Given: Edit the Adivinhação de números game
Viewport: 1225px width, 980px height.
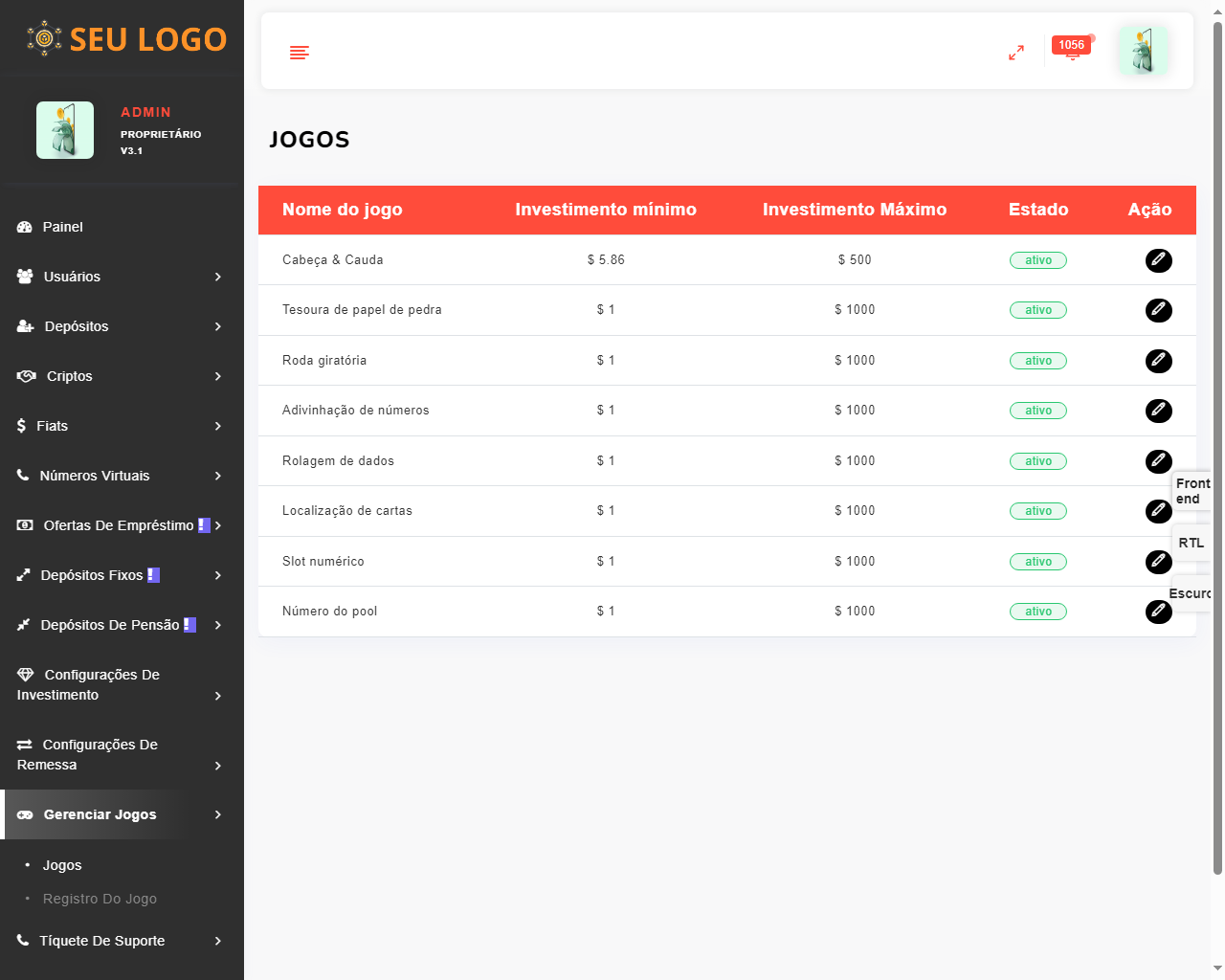Looking at the screenshot, I should (1158, 411).
